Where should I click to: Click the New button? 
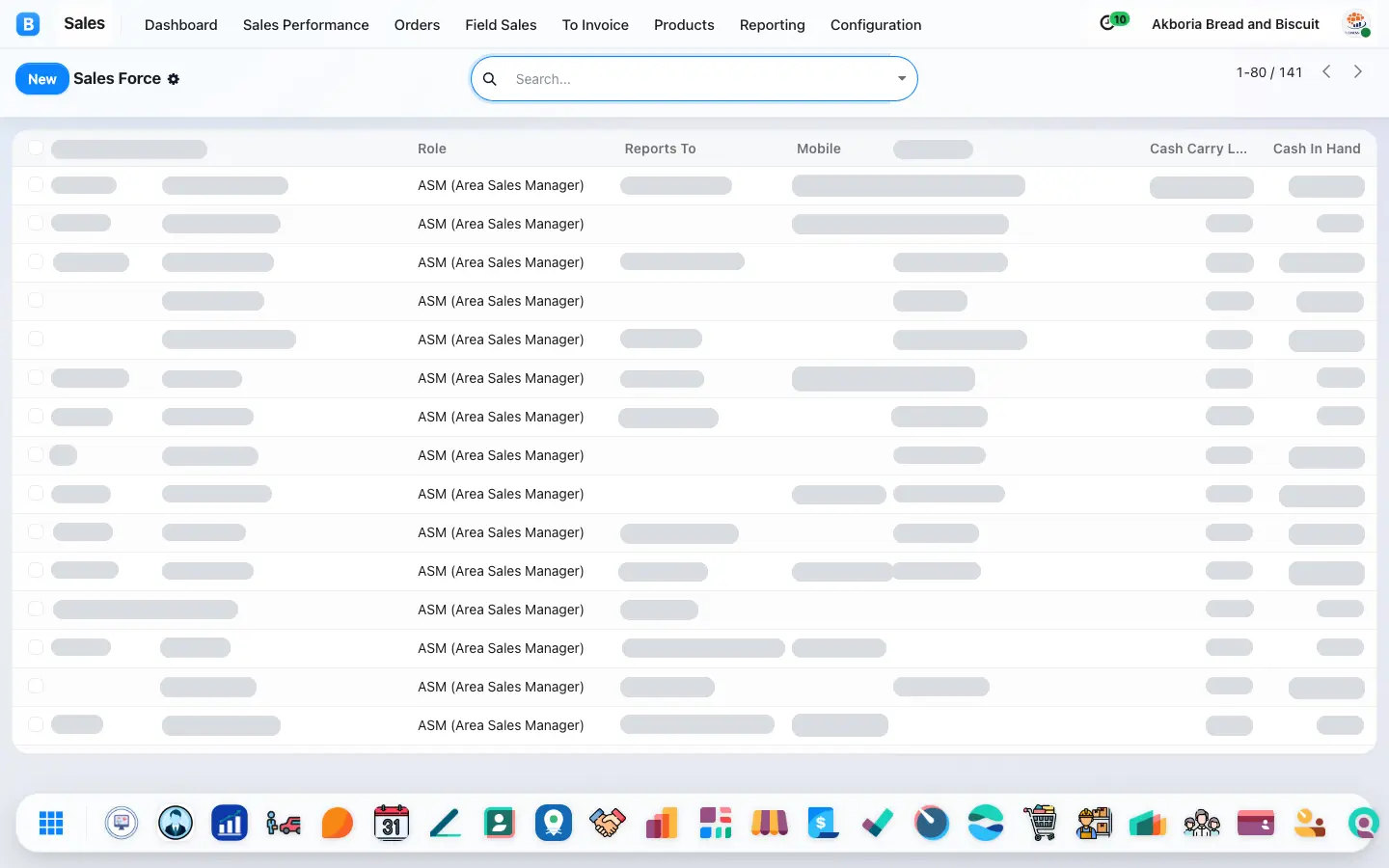point(42,79)
